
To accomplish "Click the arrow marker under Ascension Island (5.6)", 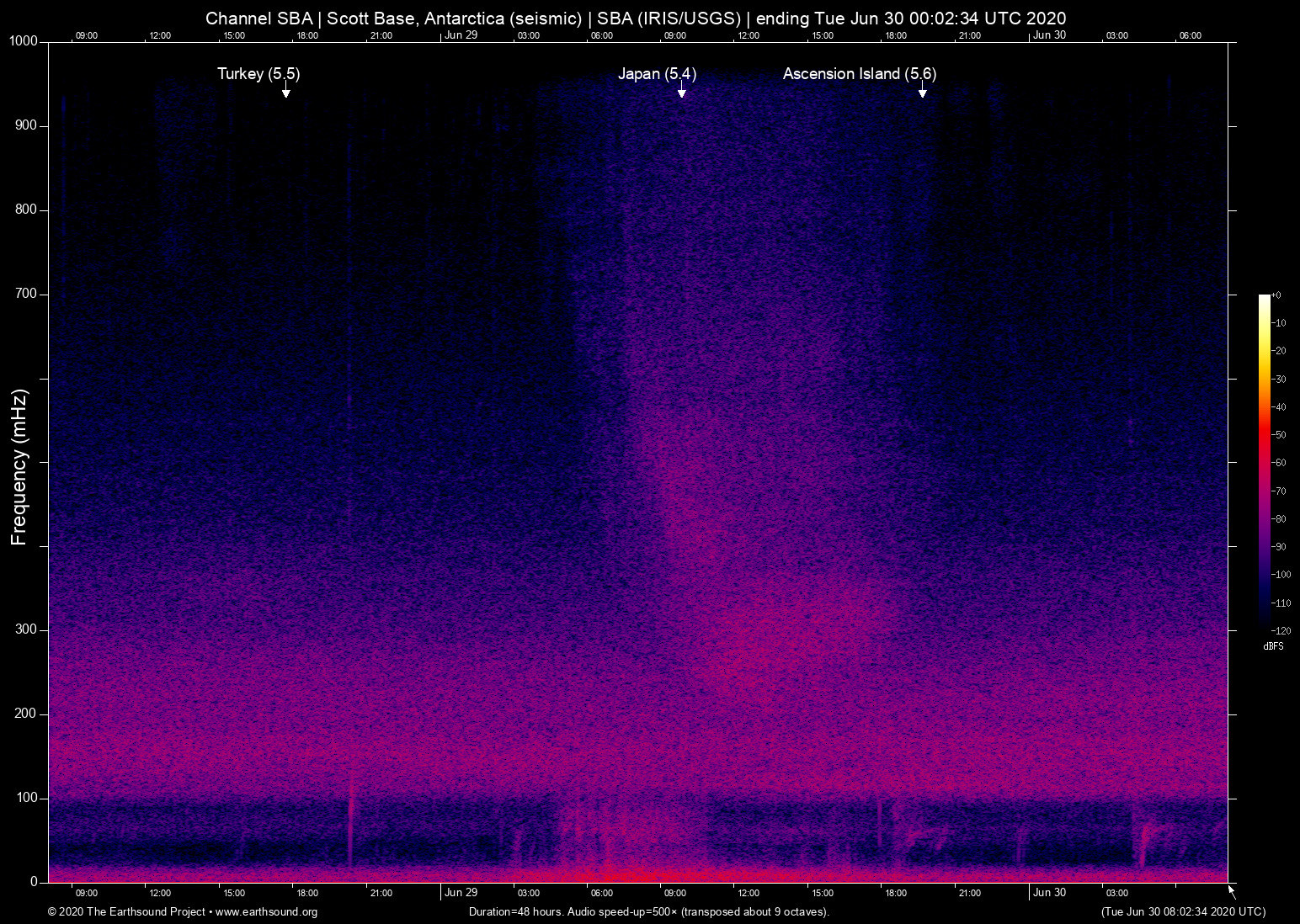I will [923, 92].
